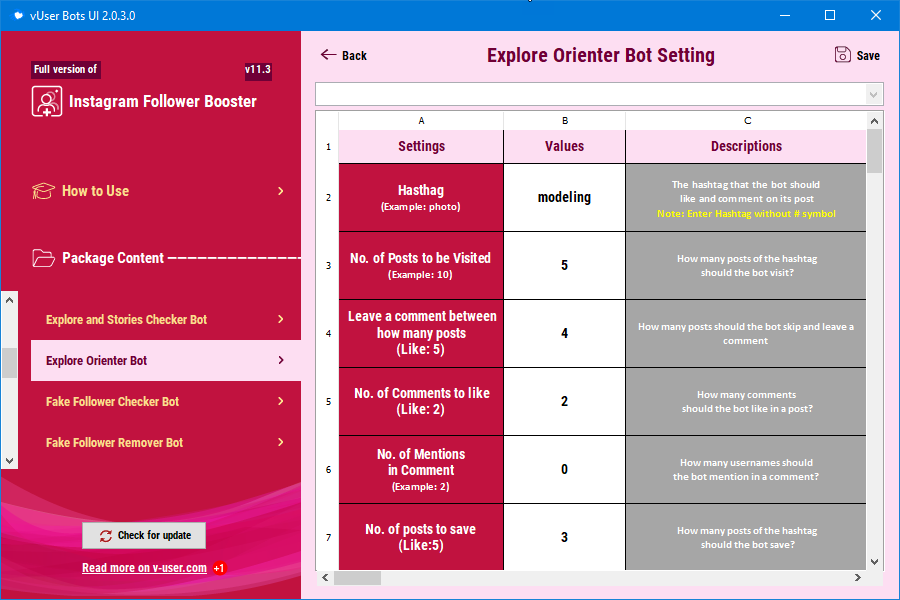Click sidebar list scroll down arrow
Screen dimensions: 900x600
point(9,460)
